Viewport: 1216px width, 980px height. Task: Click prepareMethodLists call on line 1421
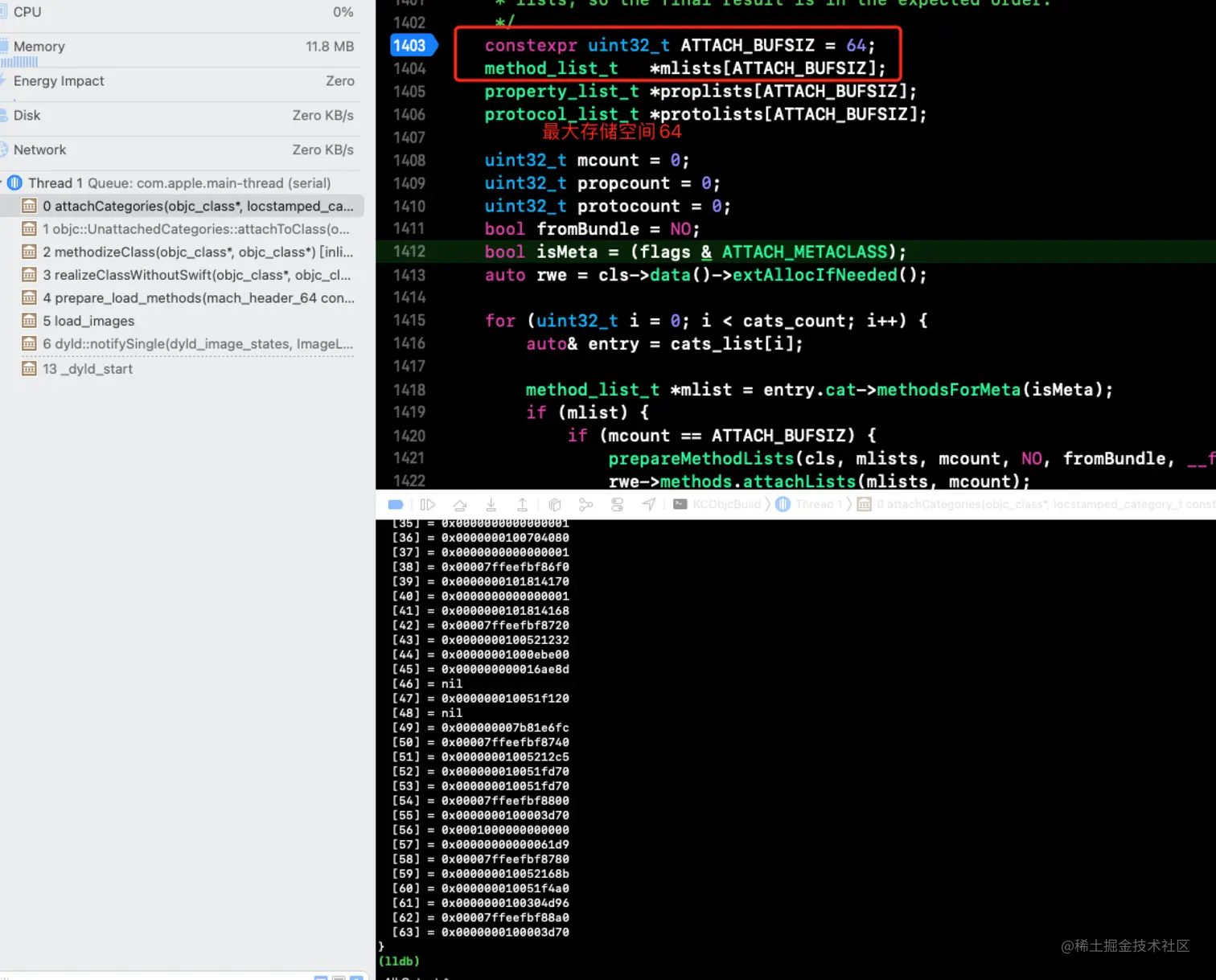pos(701,458)
